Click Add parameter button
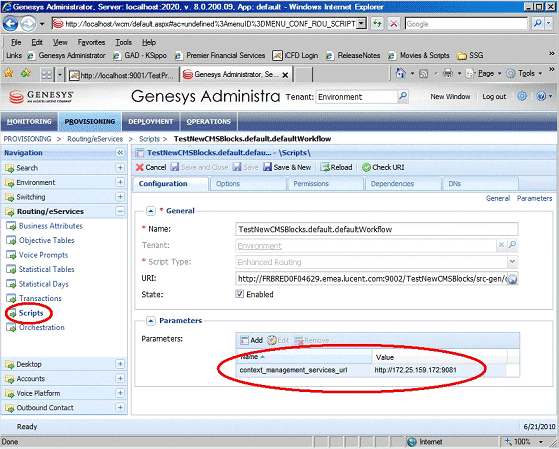This screenshot has height=449, width=559. [x=252, y=340]
